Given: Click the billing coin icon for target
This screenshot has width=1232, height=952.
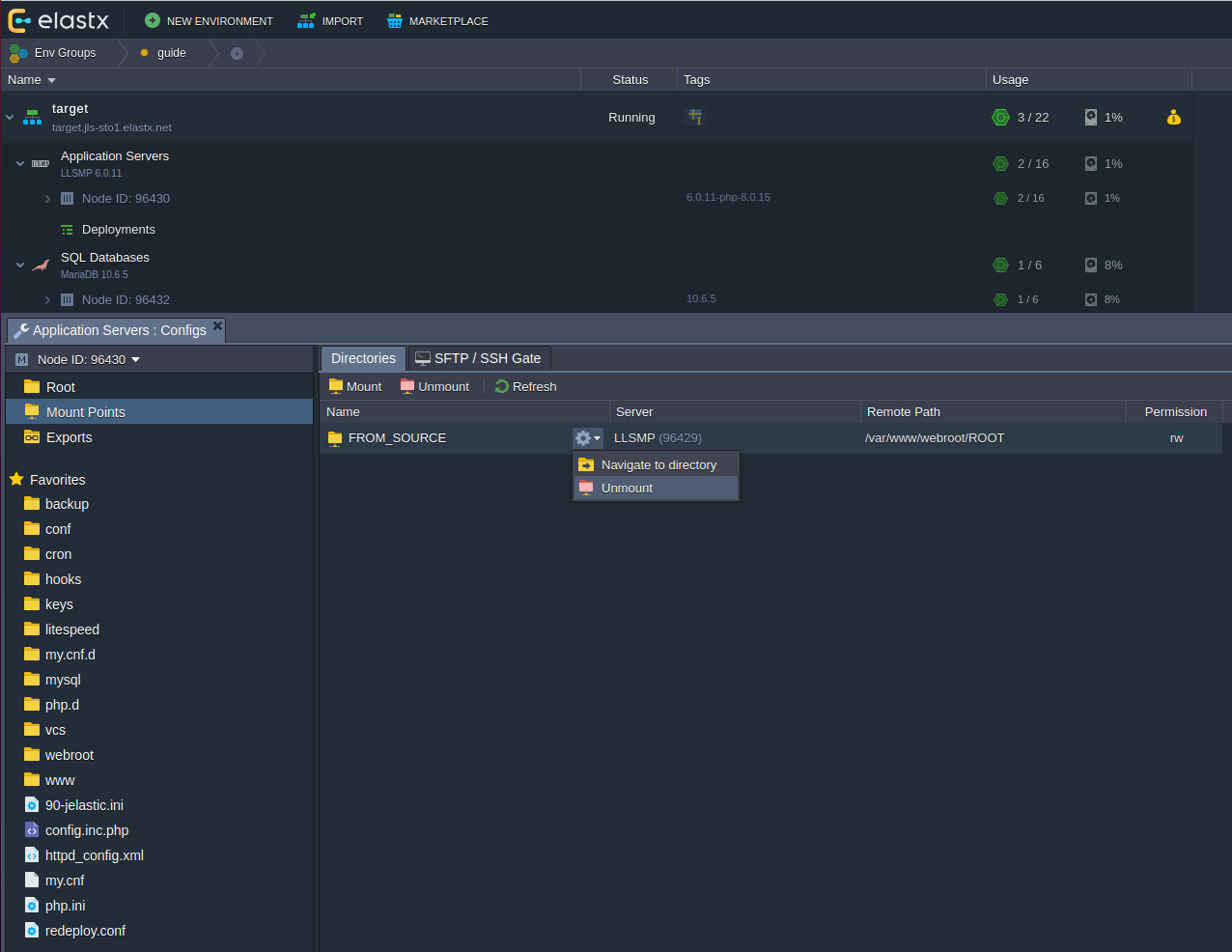Looking at the screenshot, I should point(1173,118).
